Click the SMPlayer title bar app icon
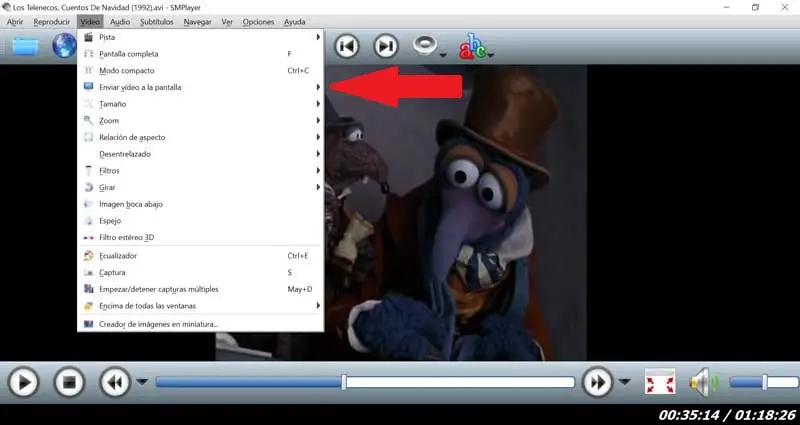This screenshot has height=425, width=800. (6, 7)
